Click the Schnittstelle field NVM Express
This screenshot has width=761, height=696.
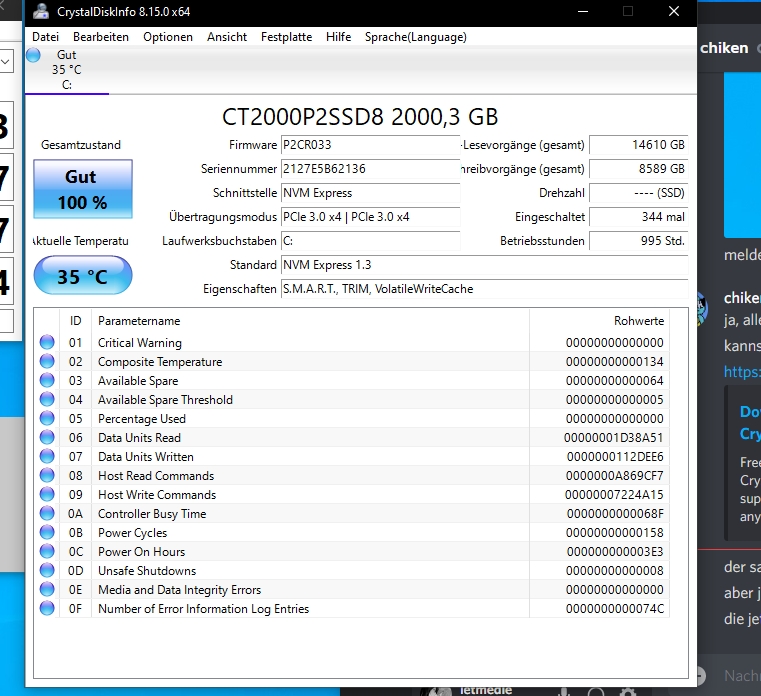tap(370, 193)
